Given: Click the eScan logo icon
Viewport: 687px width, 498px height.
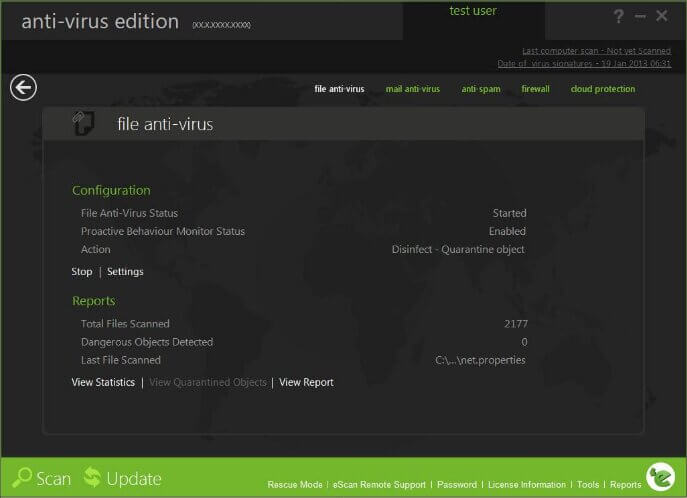Looking at the screenshot, I should point(660,477).
